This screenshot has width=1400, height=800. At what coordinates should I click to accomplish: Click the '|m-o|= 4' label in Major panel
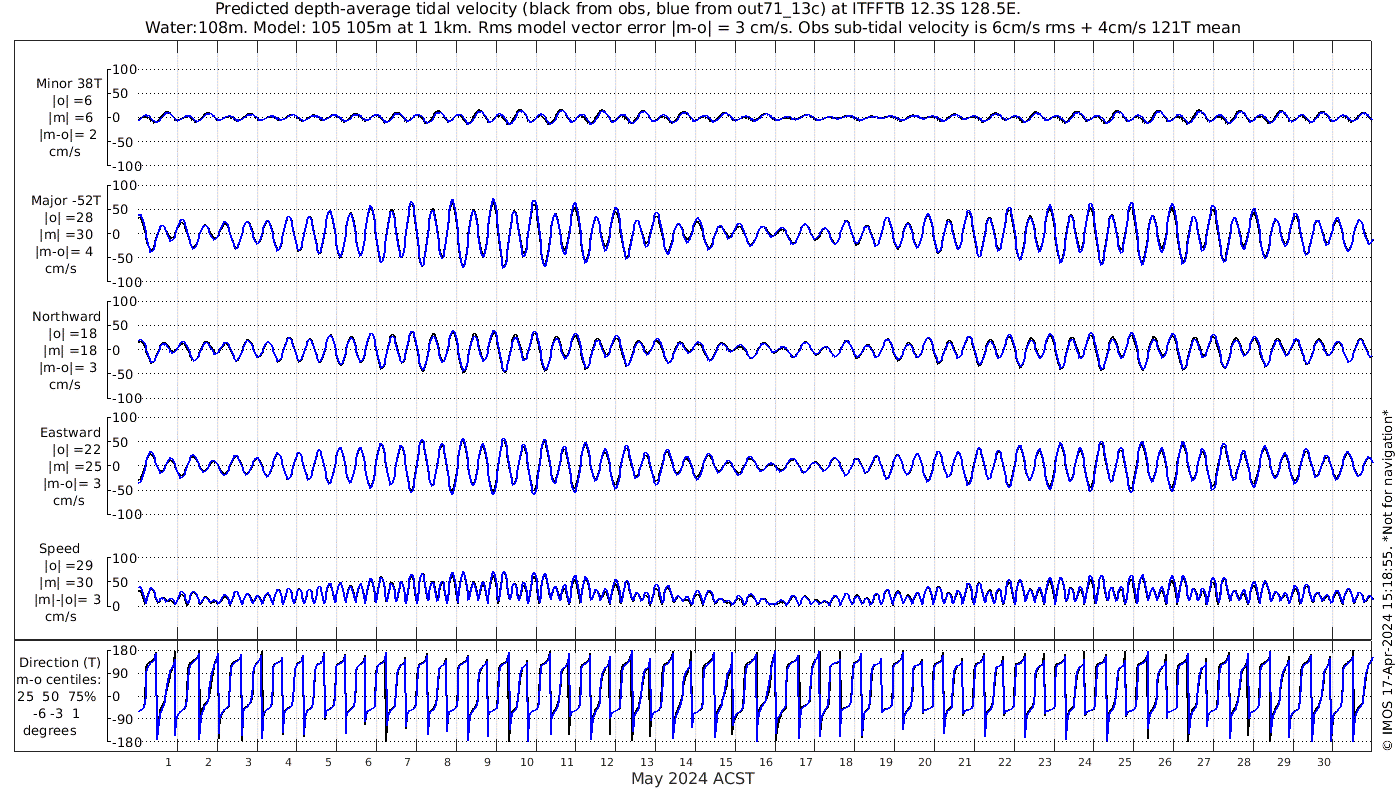[x=66, y=252]
